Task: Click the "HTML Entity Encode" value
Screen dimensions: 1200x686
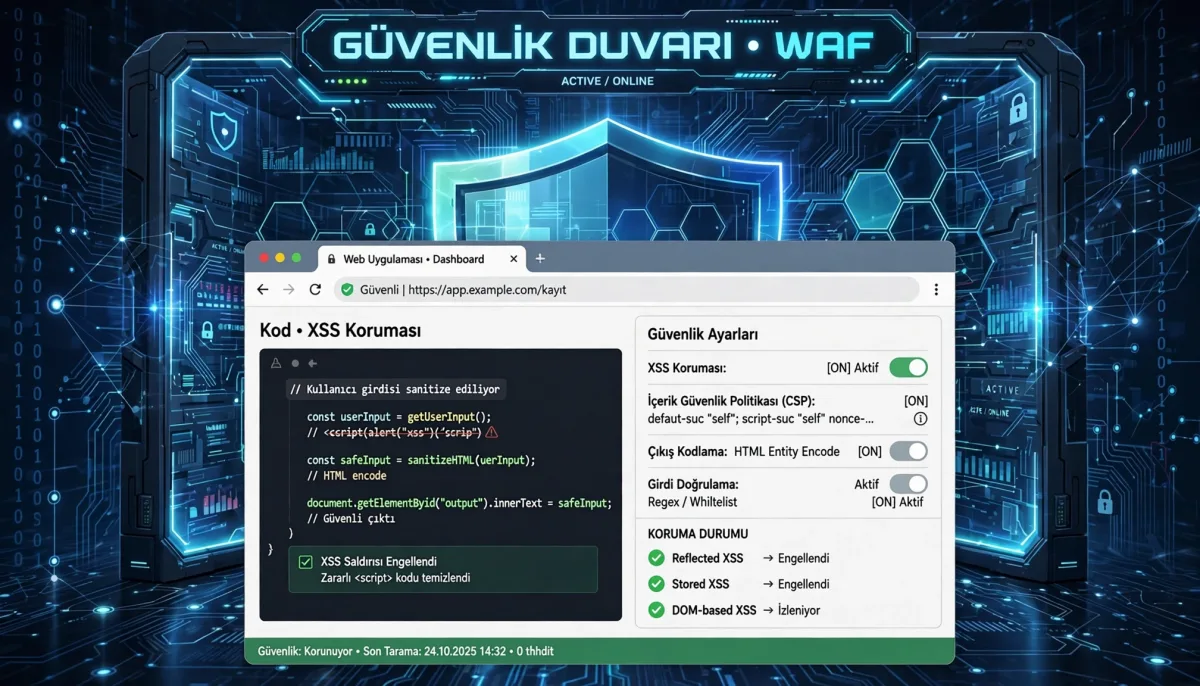Action: pos(787,452)
